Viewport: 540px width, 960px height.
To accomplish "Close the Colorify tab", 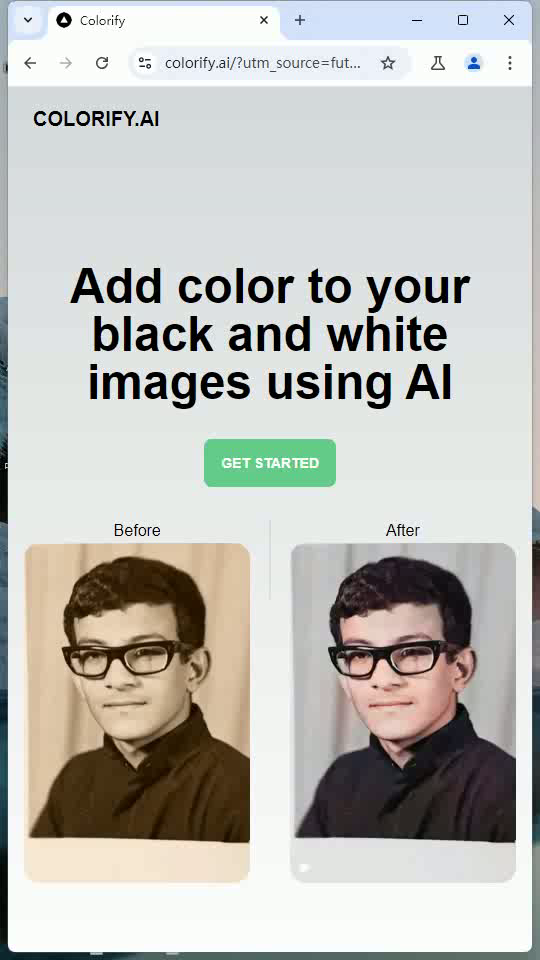I will tap(264, 20).
